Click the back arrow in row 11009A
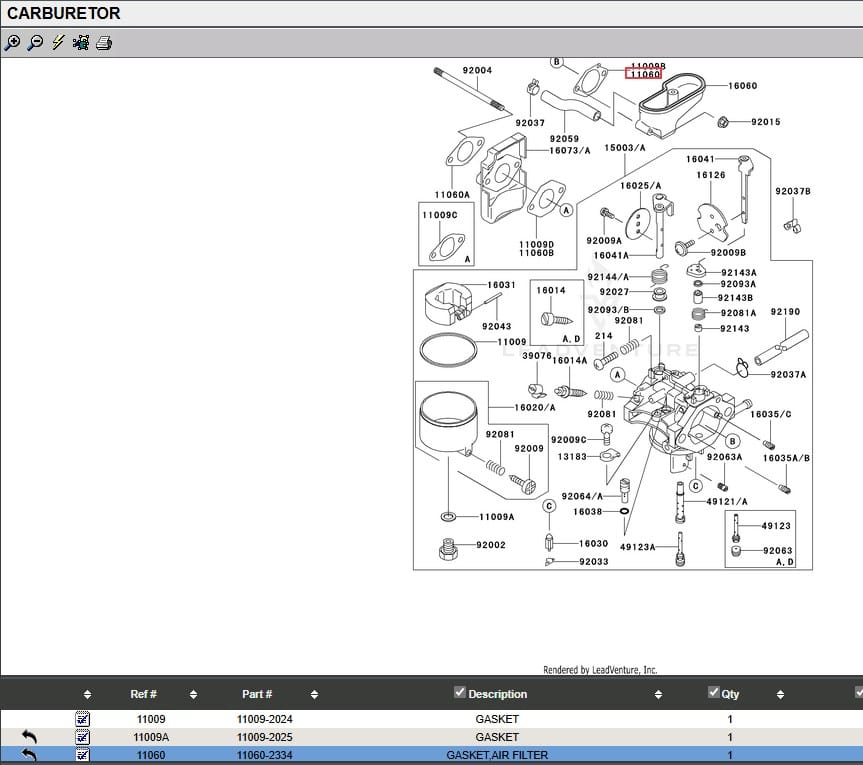 click(x=29, y=737)
